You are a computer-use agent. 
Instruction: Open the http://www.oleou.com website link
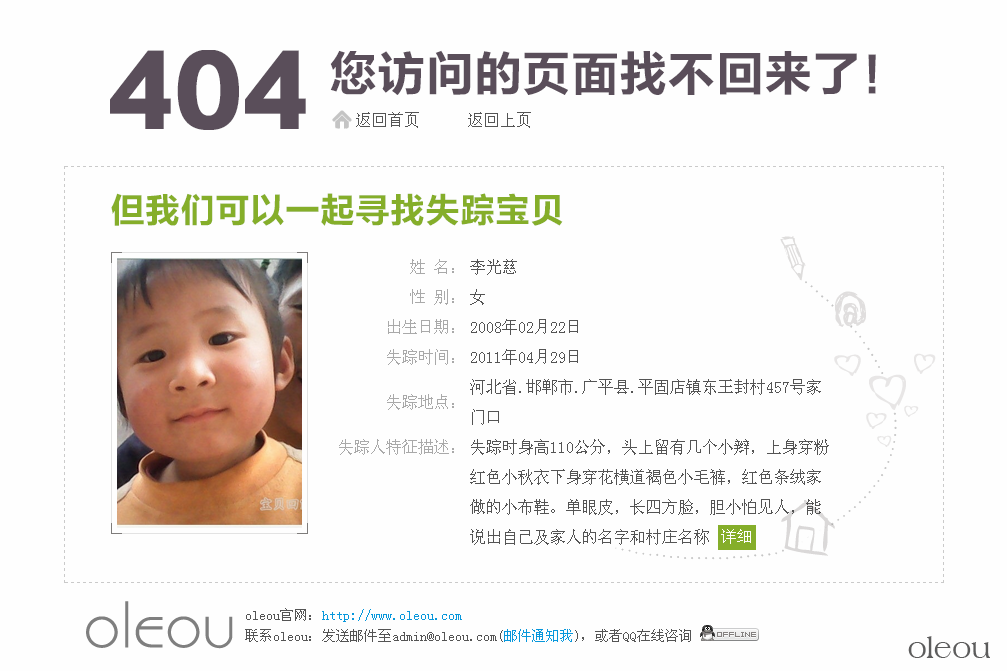(x=392, y=616)
